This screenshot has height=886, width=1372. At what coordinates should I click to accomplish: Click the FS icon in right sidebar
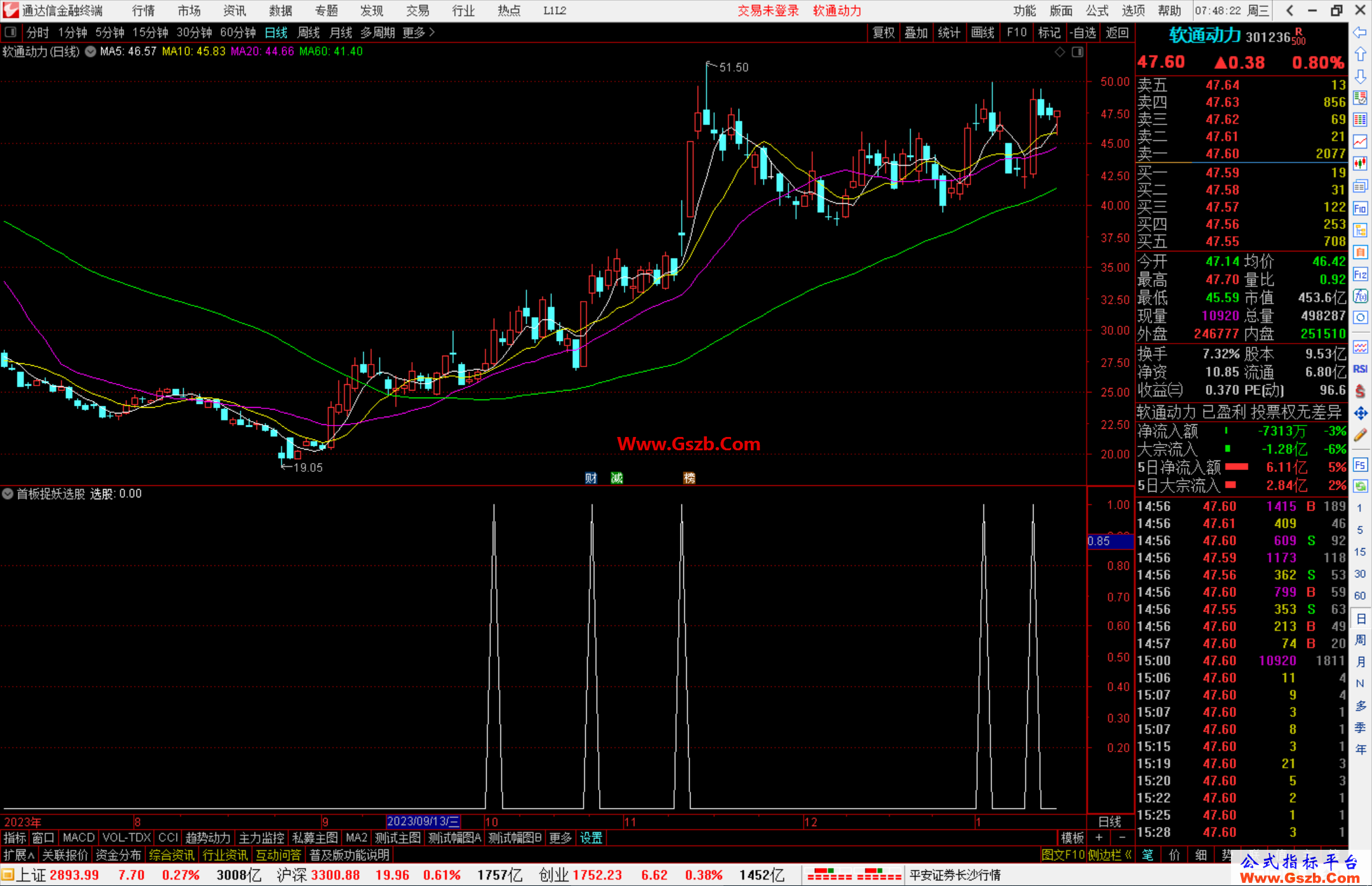1360,465
